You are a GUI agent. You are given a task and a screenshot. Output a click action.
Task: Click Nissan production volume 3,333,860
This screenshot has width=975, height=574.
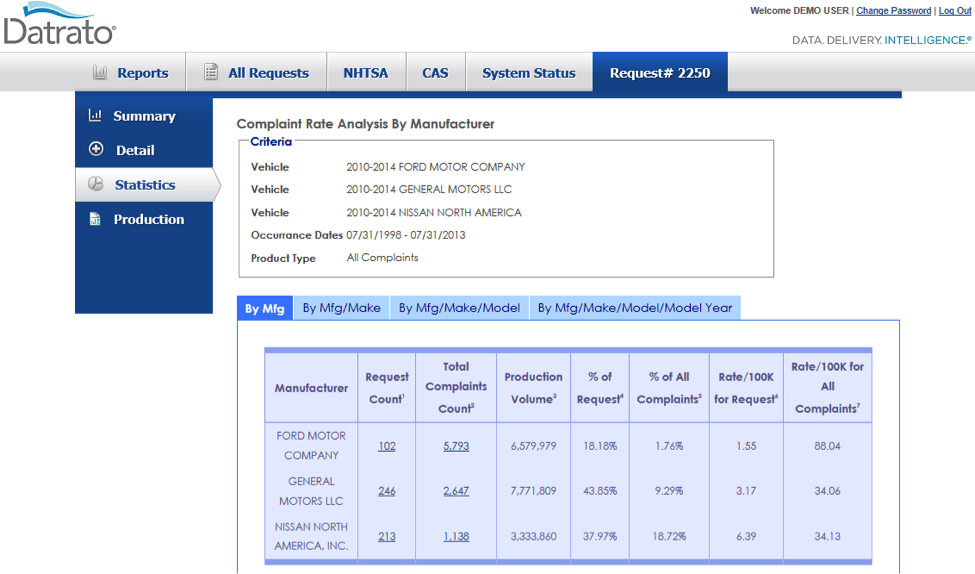pyautogui.click(x=534, y=536)
